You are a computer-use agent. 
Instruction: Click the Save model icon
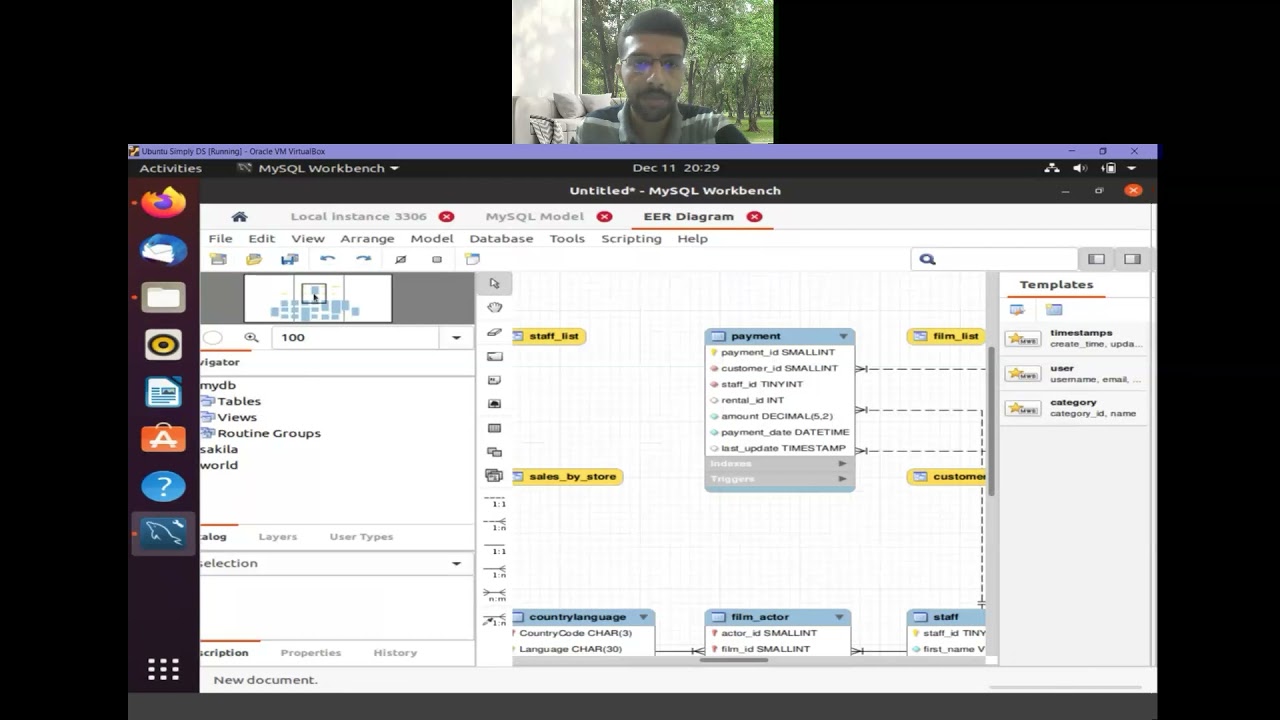point(290,259)
